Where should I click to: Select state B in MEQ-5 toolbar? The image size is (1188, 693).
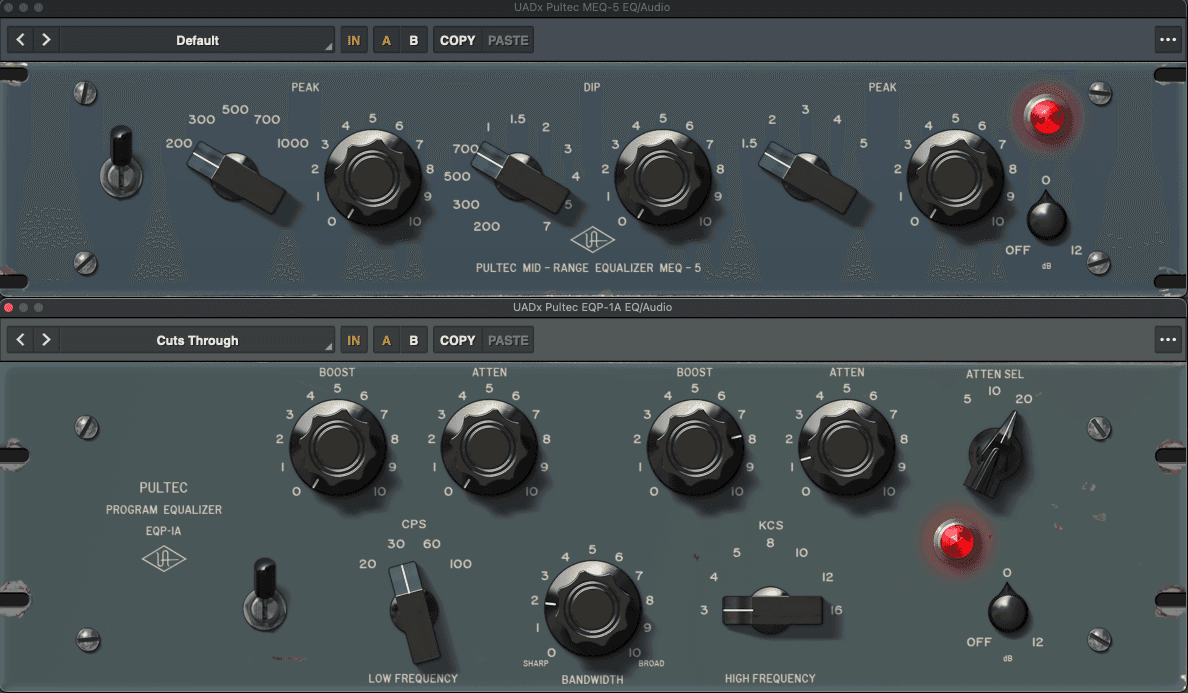(x=414, y=40)
